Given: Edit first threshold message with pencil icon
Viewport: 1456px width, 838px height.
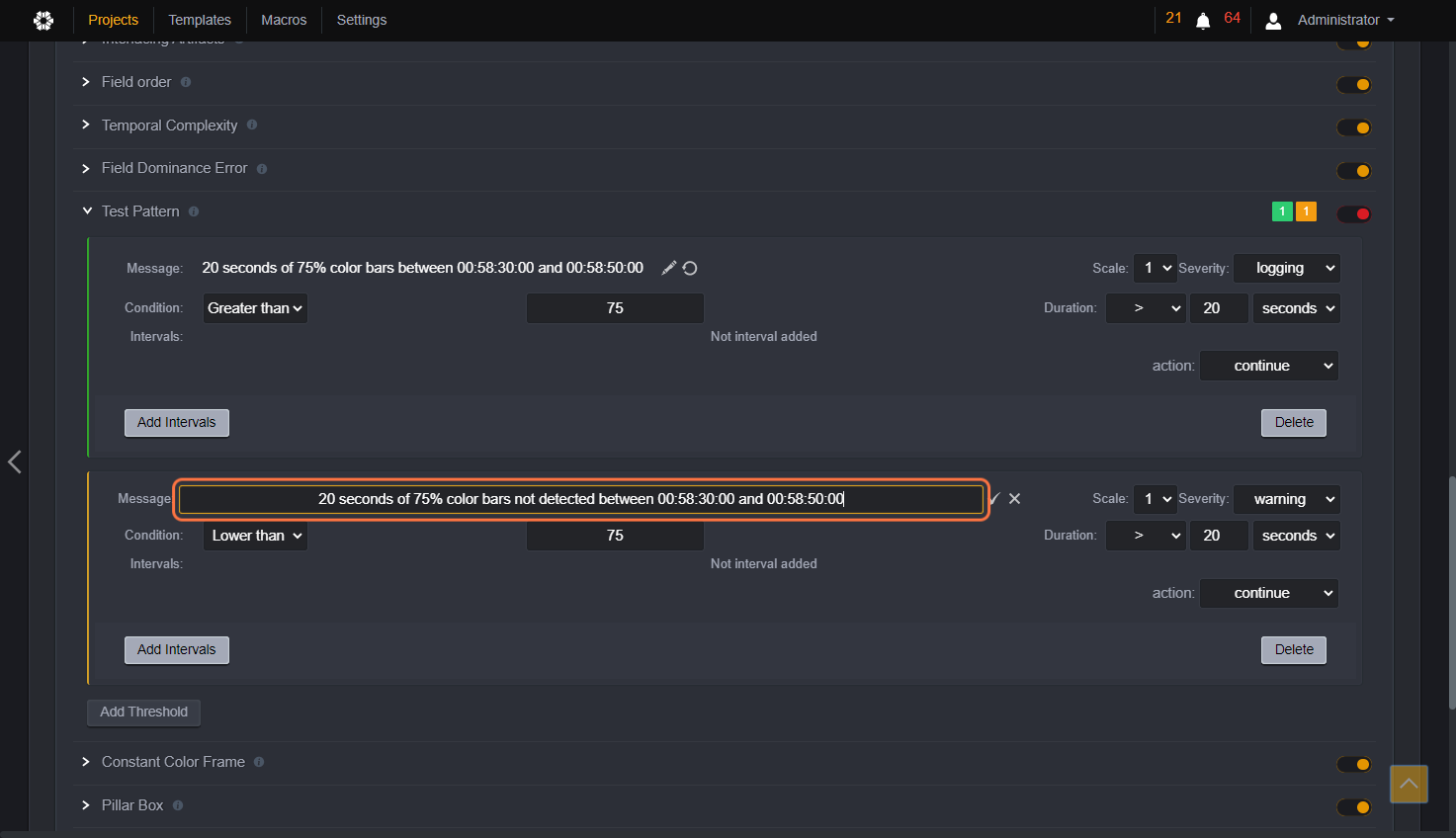Looking at the screenshot, I should [x=669, y=268].
